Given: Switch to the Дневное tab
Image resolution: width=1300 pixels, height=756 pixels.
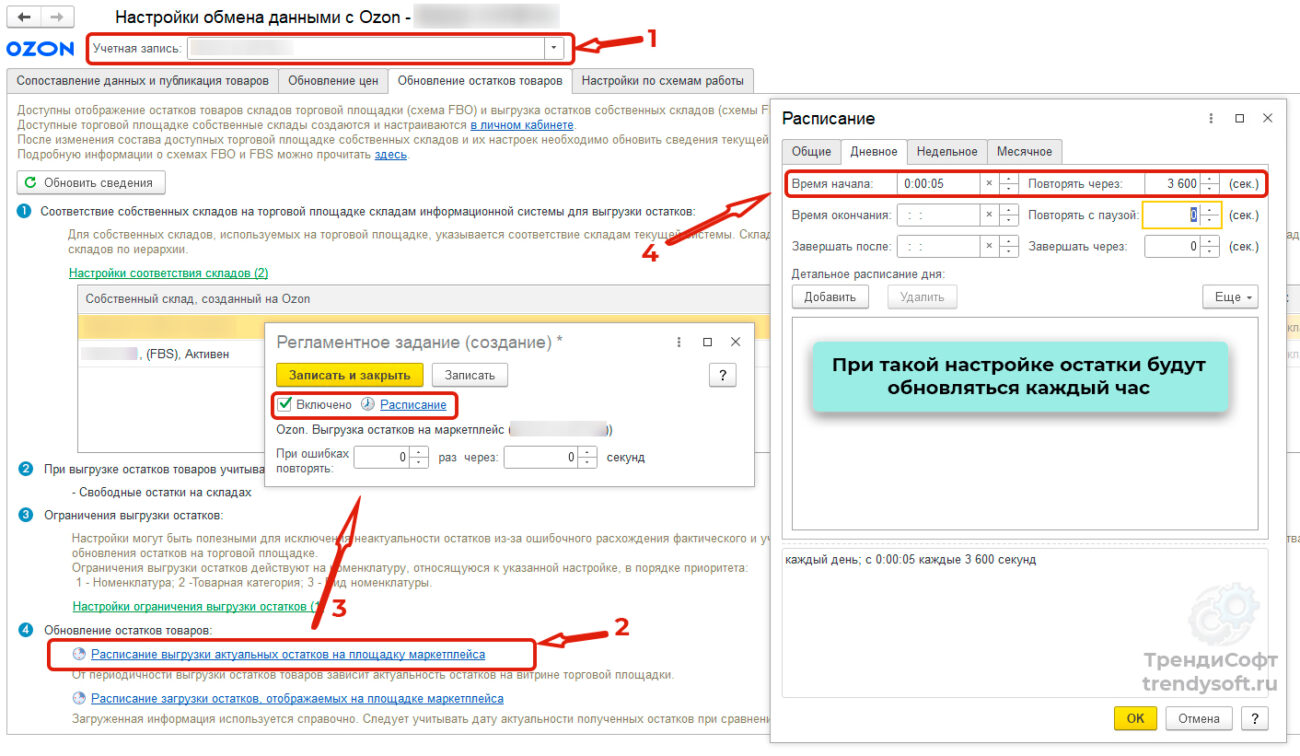Looking at the screenshot, I should click(874, 151).
